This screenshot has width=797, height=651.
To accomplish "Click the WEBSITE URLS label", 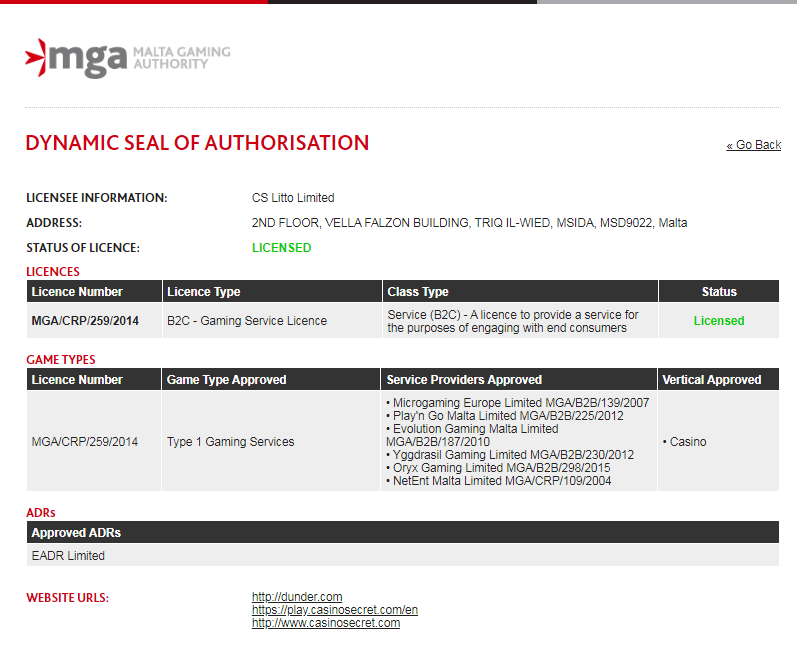I will point(68,598).
